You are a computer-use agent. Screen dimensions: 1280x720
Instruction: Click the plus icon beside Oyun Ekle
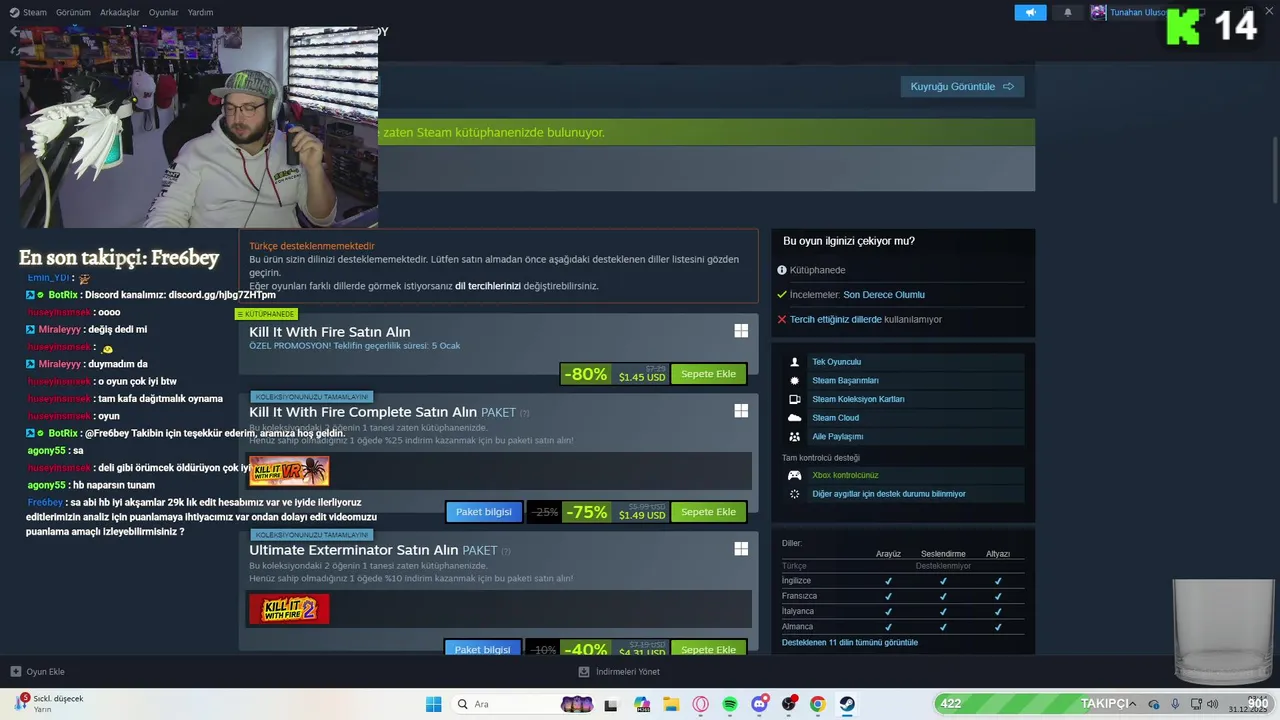(15, 672)
